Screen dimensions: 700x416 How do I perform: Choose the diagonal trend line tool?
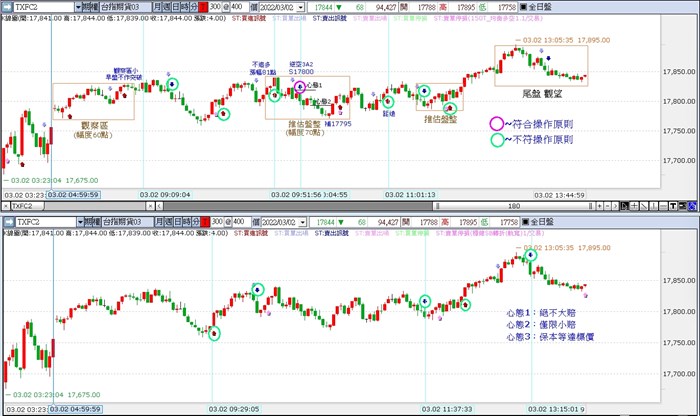click(x=644, y=206)
